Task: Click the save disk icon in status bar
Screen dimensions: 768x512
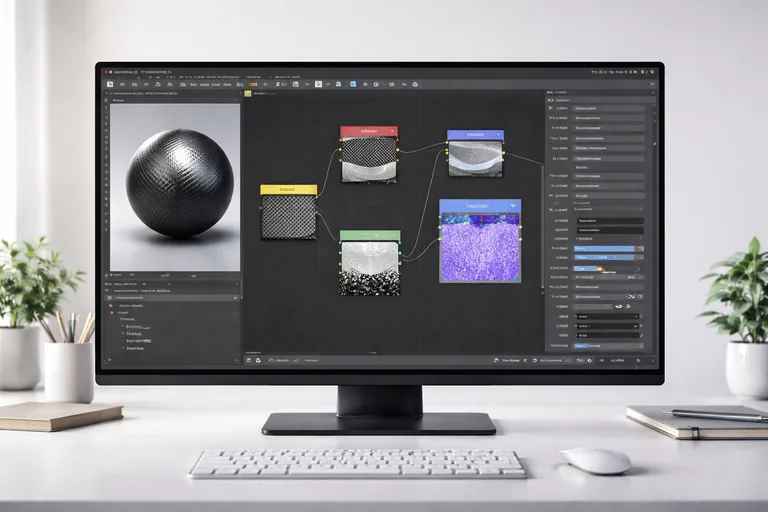Action: click(x=249, y=360)
